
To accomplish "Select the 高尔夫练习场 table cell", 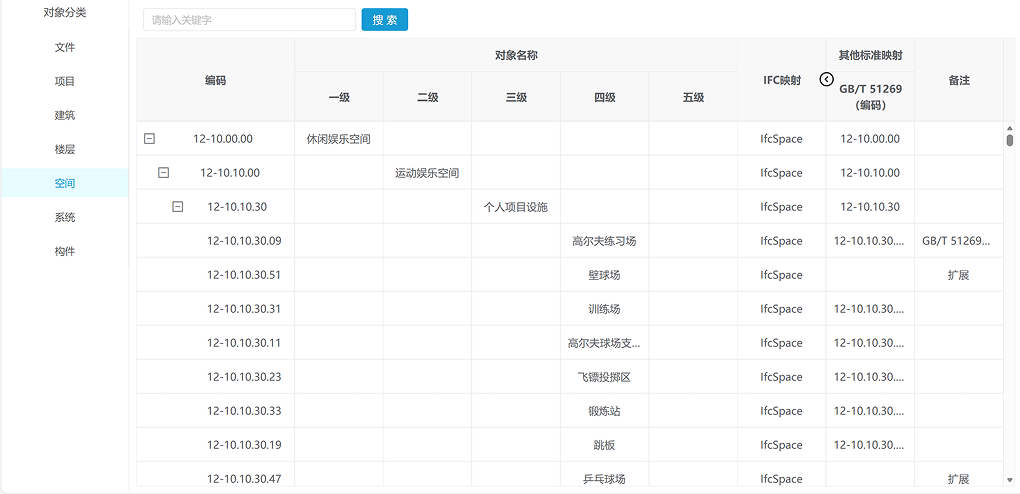I will pos(604,241).
